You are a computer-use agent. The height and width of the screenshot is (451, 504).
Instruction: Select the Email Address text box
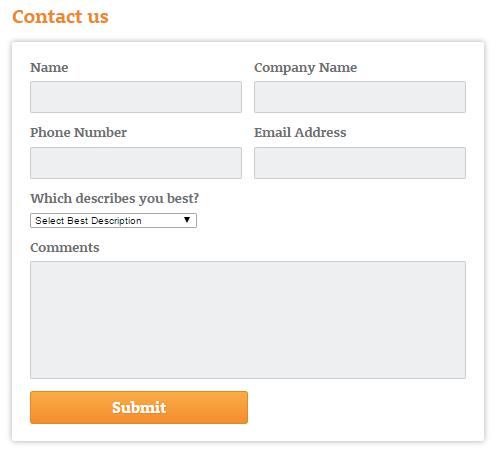pos(360,163)
